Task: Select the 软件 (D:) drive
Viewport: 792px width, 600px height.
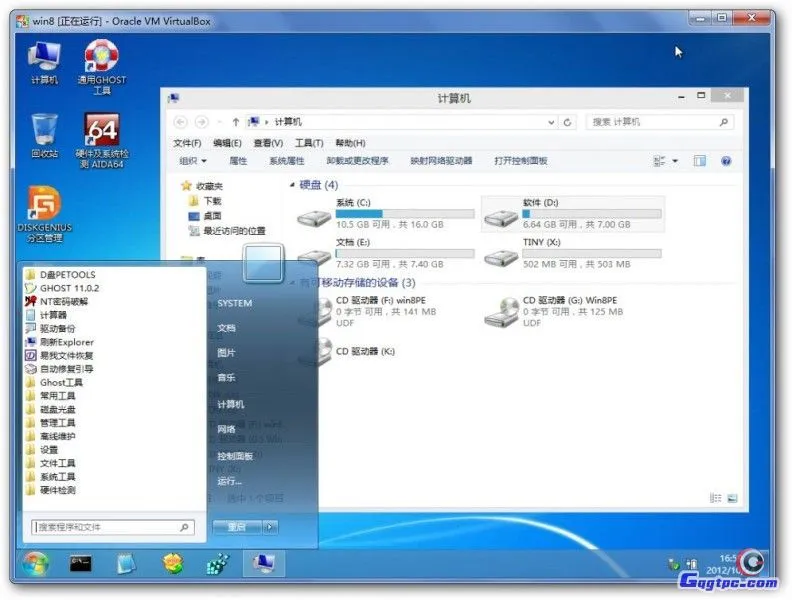Action: (572, 214)
